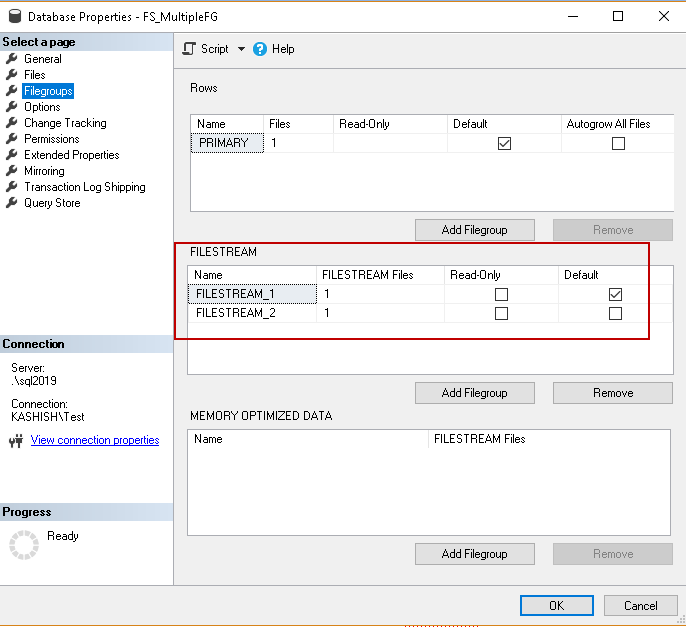
Task: Click the connection properties network icon
Action: pos(15,441)
